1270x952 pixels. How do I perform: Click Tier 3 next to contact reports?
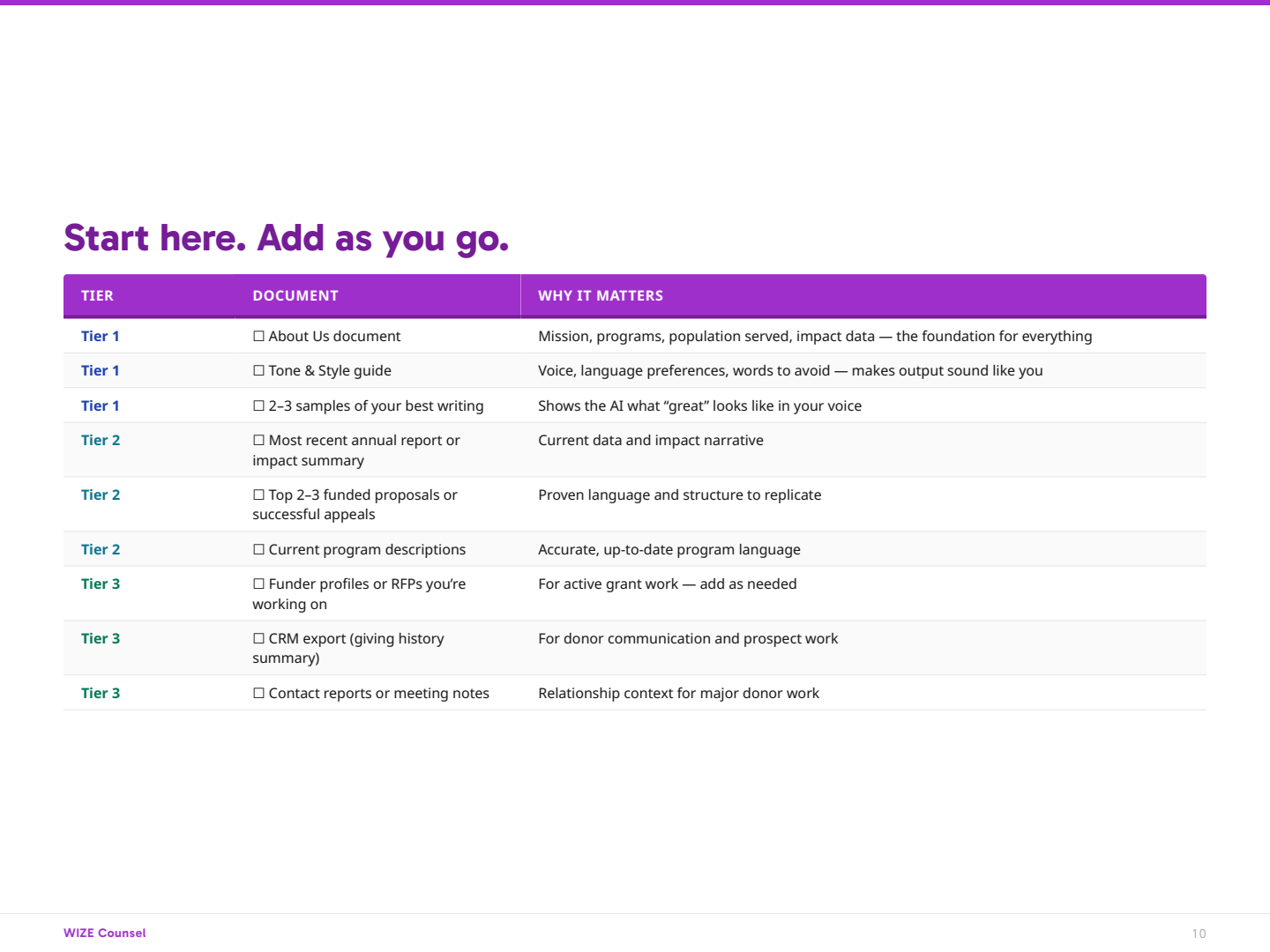tap(100, 693)
